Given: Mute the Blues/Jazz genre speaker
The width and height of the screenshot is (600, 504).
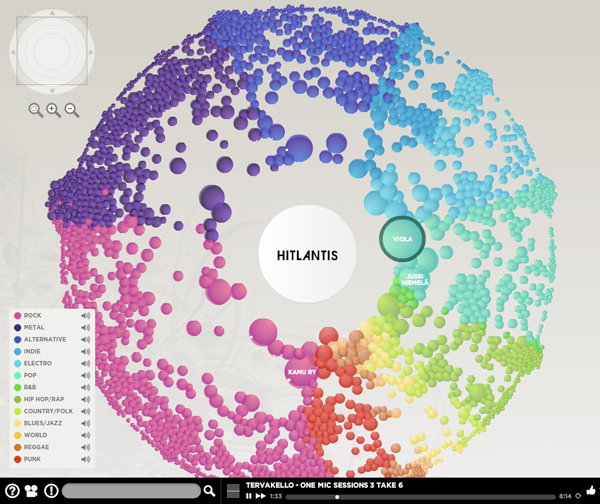Looking at the screenshot, I should pos(86,423).
